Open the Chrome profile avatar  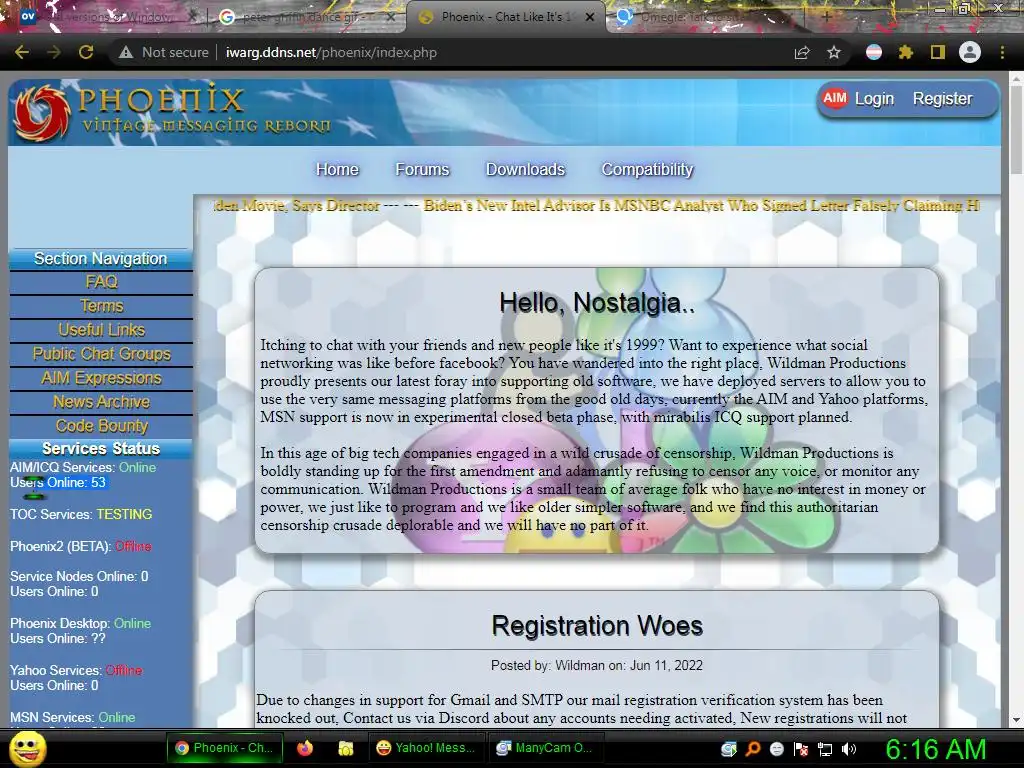(970, 52)
